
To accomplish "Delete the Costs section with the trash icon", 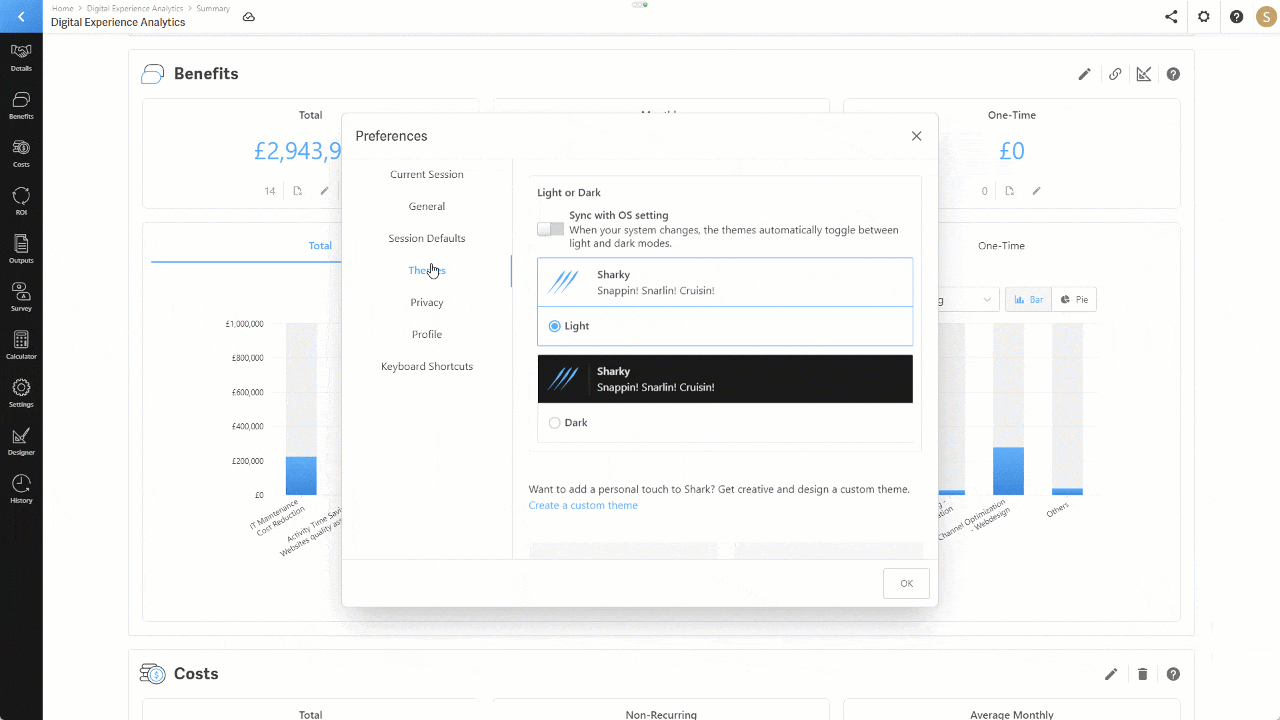I will tap(1142, 674).
